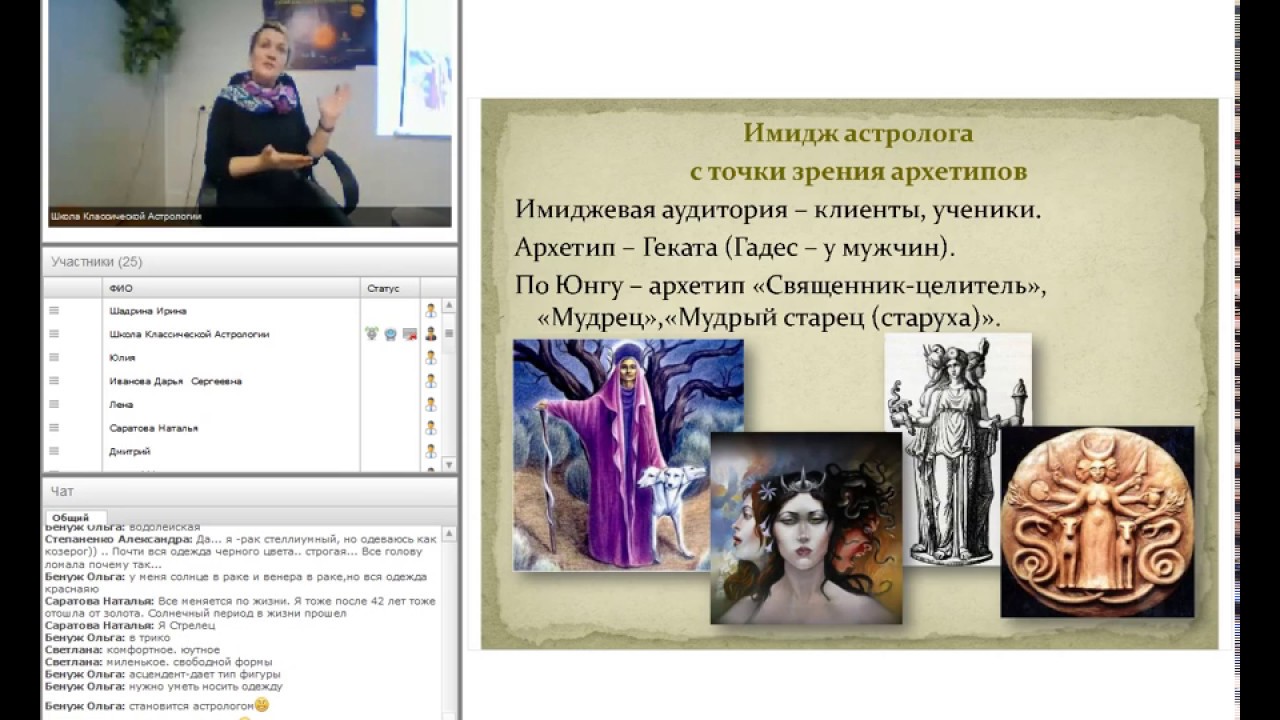Screen dimensions: 1280x720
Task: Click the chat message 'нужно уметь носить одежду'
Action: click(x=164, y=687)
